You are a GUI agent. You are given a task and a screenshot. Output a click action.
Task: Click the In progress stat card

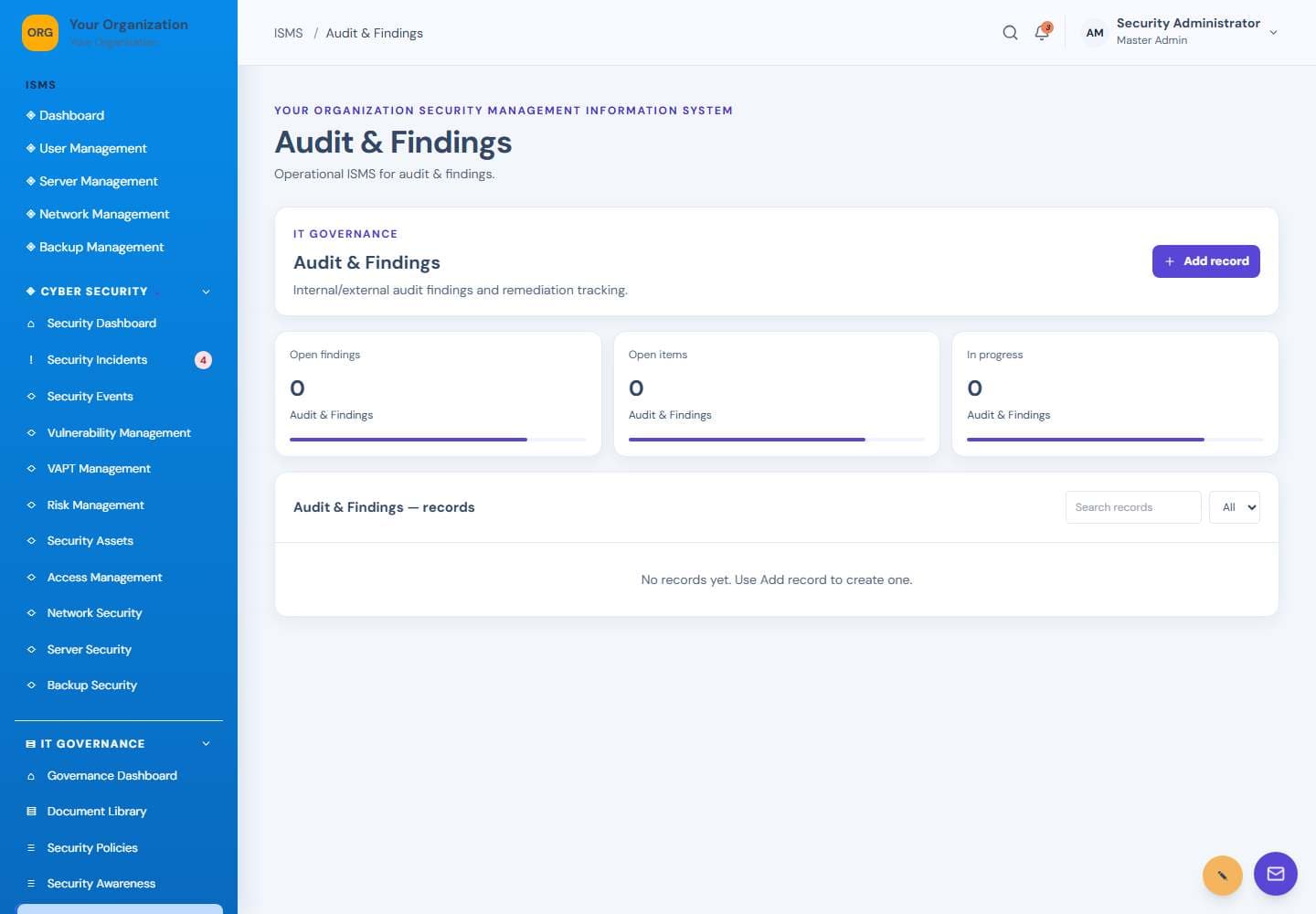[1115, 394]
